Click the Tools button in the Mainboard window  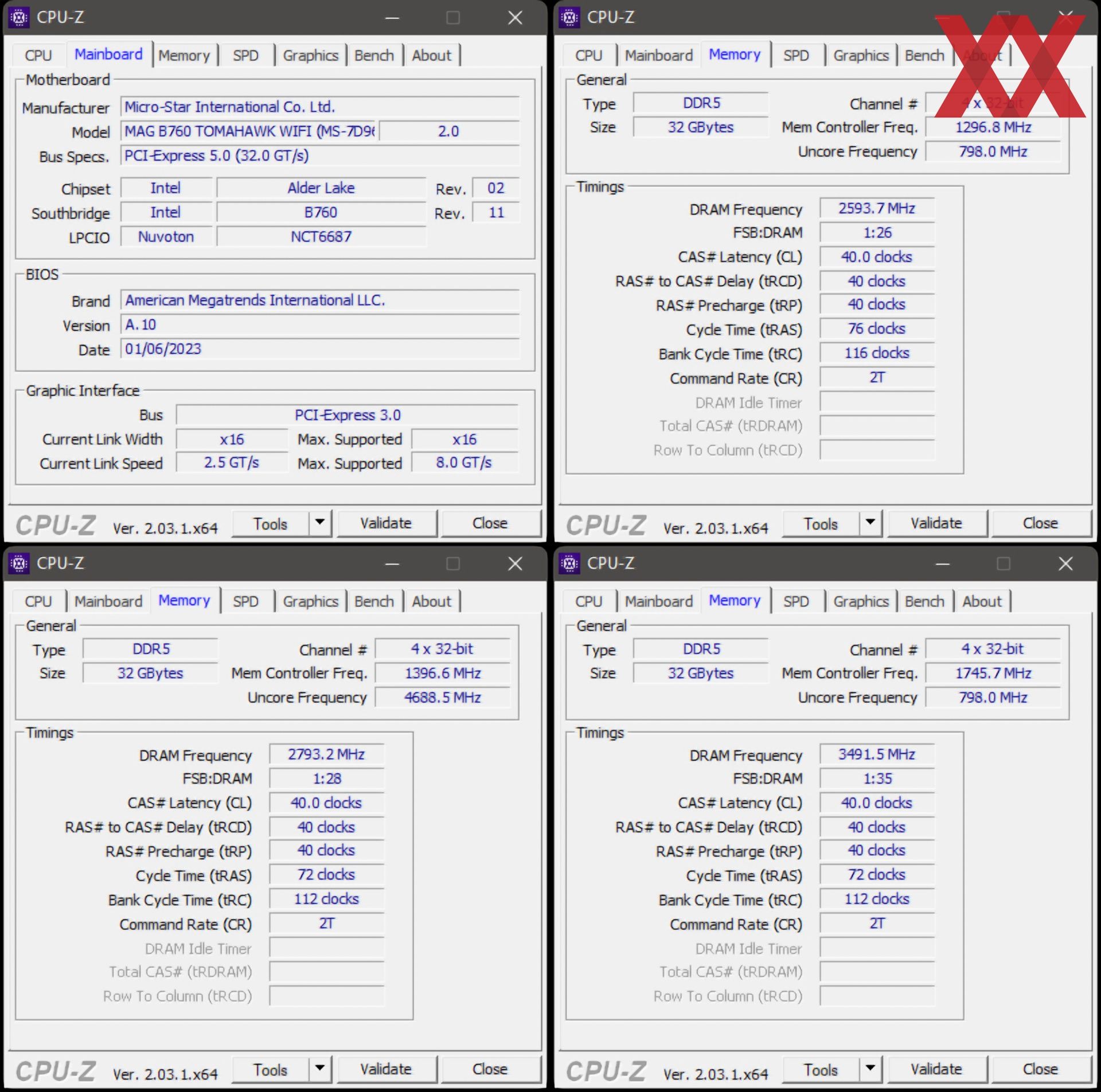click(x=271, y=523)
